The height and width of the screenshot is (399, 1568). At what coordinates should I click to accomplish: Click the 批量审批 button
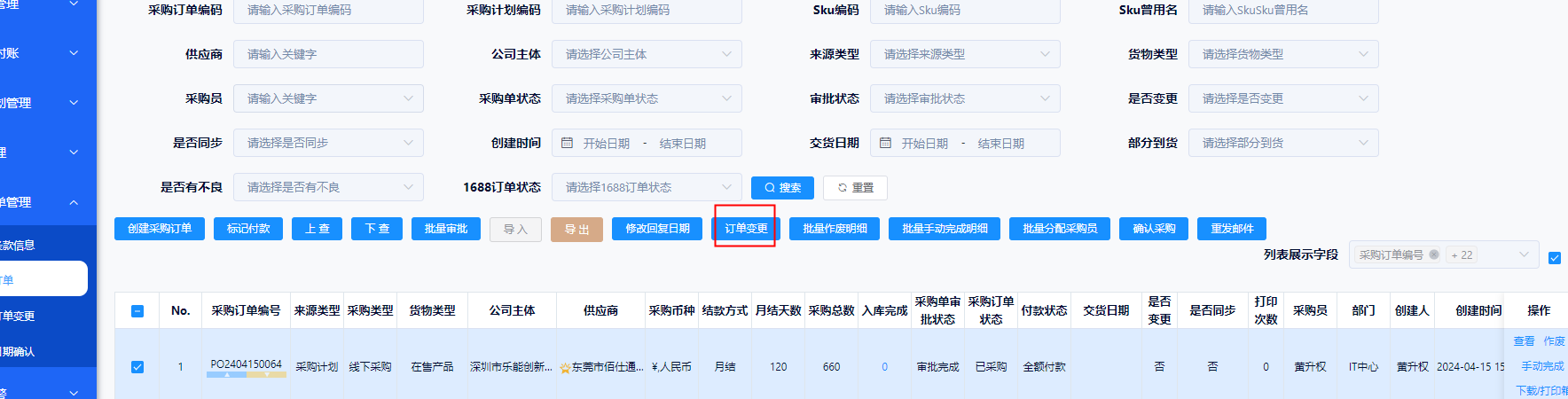pyautogui.click(x=446, y=229)
